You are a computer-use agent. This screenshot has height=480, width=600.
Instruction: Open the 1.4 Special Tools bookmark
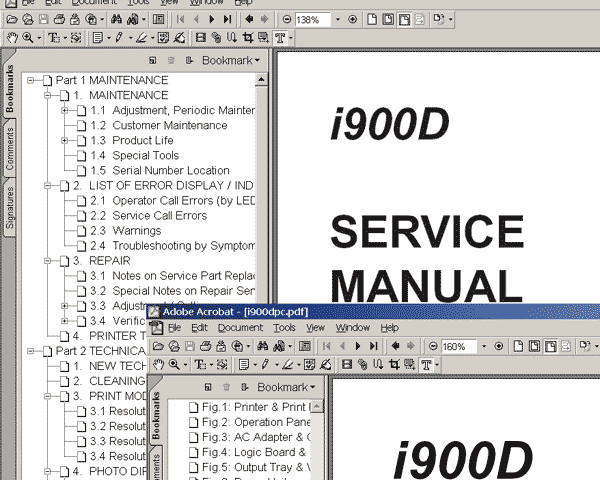pos(134,155)
